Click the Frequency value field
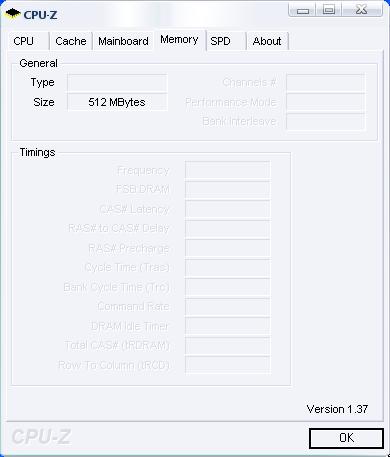The image size is (390, 457). coord(227,170)
